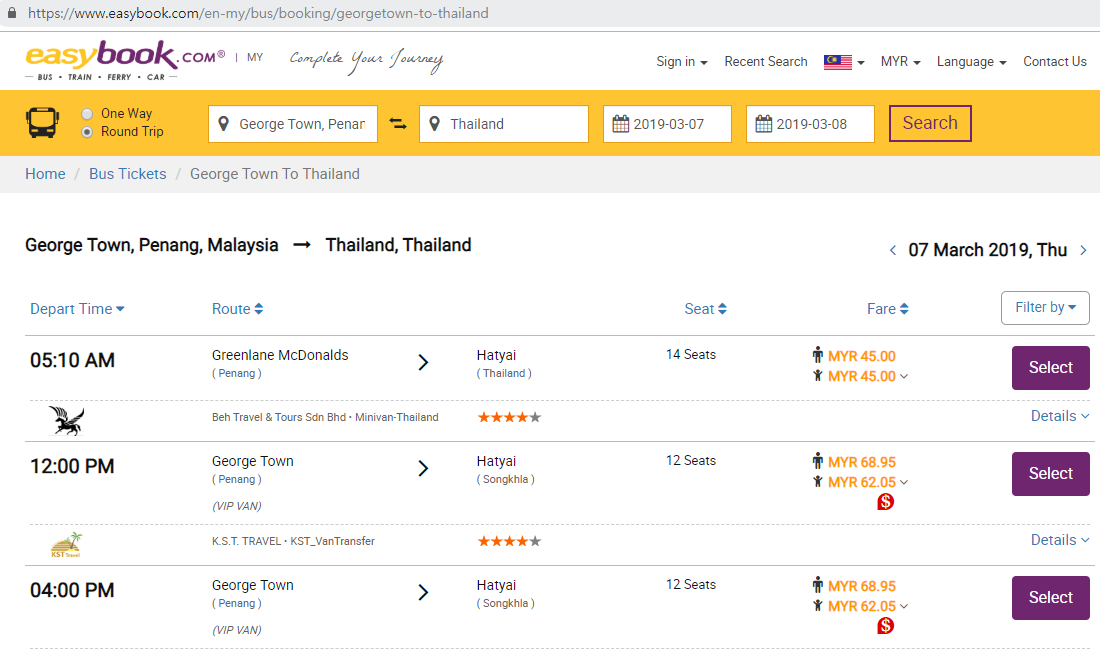Click star rating for K.S.T. TRAVEL
The height and width of the screenshot is (653, 1100).
click(509, 541)
